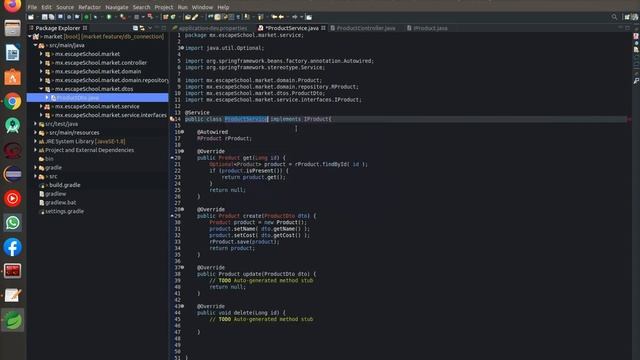640x360 pixels.
Task: Toggle the code fold at line 19 @Override
Action: (182, 151)
